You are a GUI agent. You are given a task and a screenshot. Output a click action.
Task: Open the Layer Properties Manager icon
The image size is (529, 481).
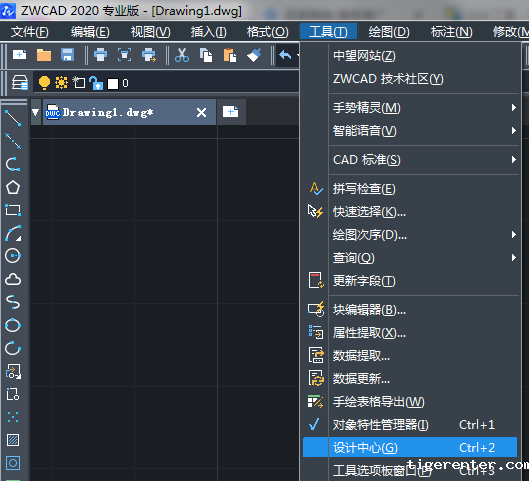(x=20, y=83)
